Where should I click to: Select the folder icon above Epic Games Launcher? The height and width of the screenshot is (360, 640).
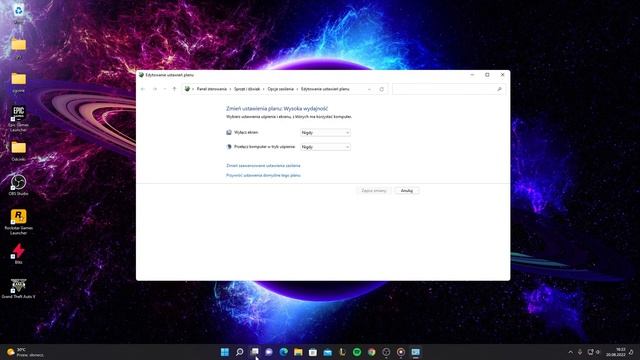(18, 82)
